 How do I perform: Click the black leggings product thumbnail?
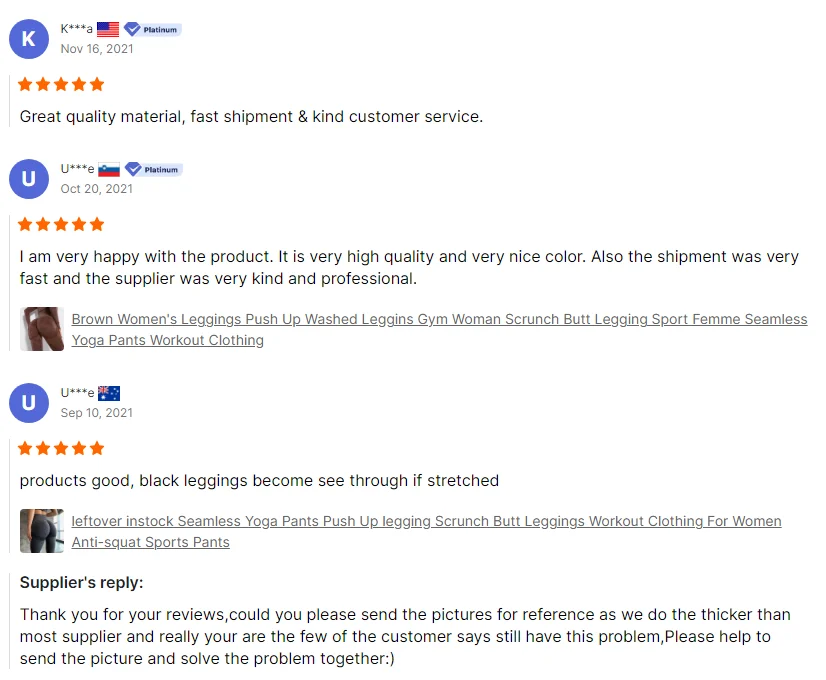[42, 531]
